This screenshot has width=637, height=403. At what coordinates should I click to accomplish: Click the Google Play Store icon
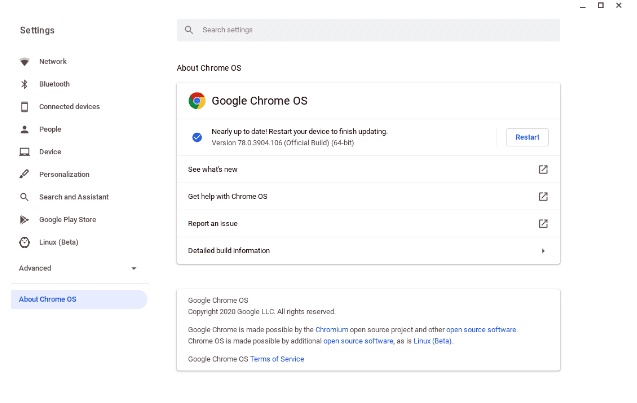pos(24,220)
